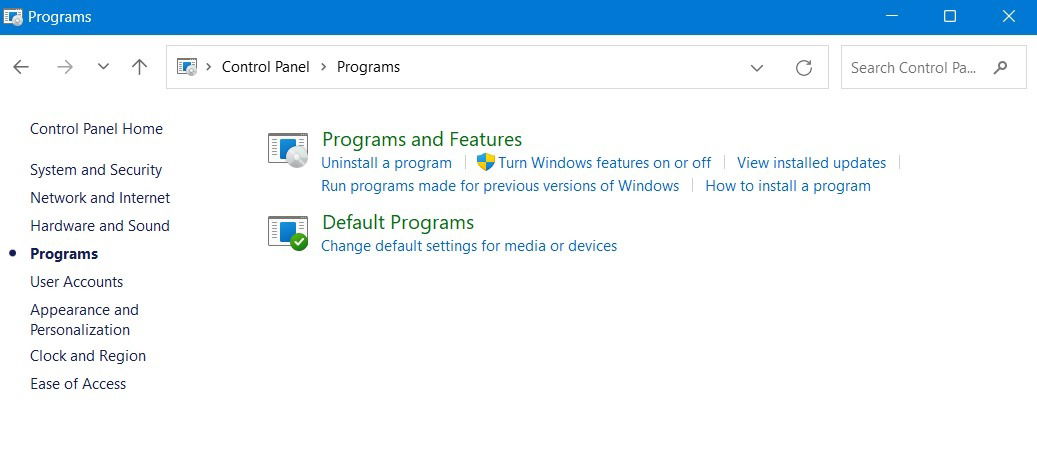
Task: Click the magnifier search icon
Action: (x=1001, y=67)
